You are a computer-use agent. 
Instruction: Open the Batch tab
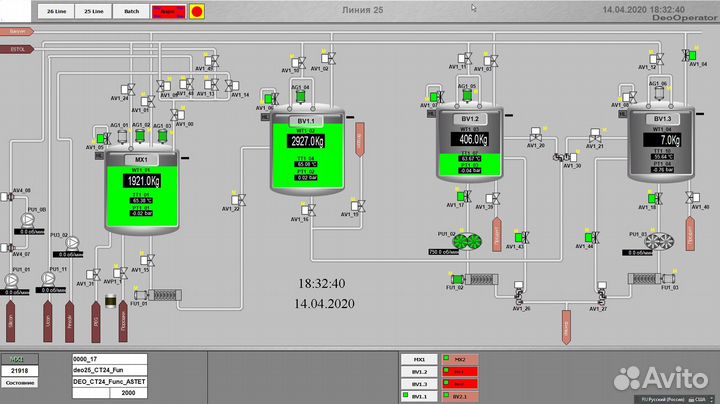pos(131,12)
